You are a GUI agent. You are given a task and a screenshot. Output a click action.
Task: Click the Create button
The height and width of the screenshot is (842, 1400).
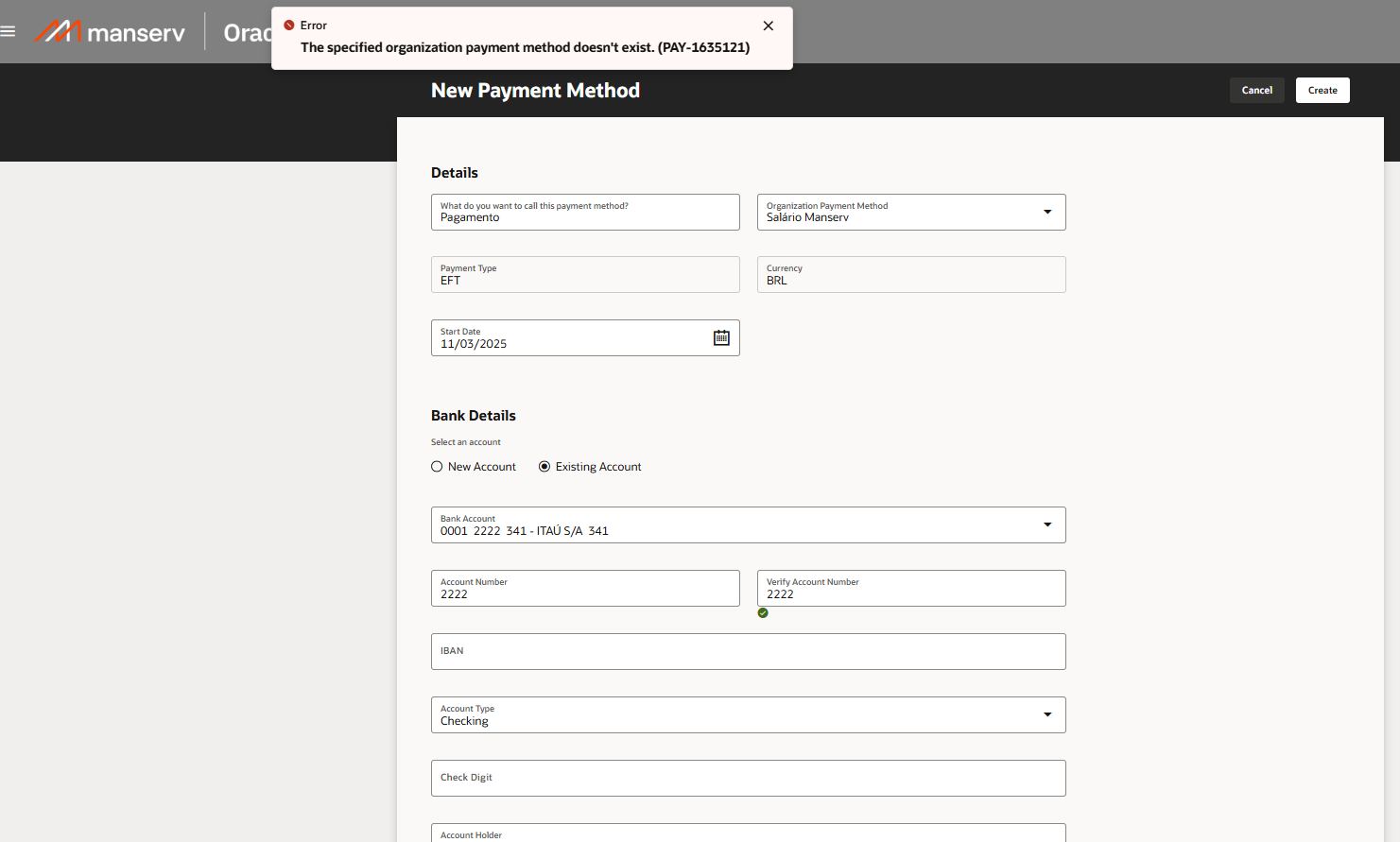(x=1322, y=91)
